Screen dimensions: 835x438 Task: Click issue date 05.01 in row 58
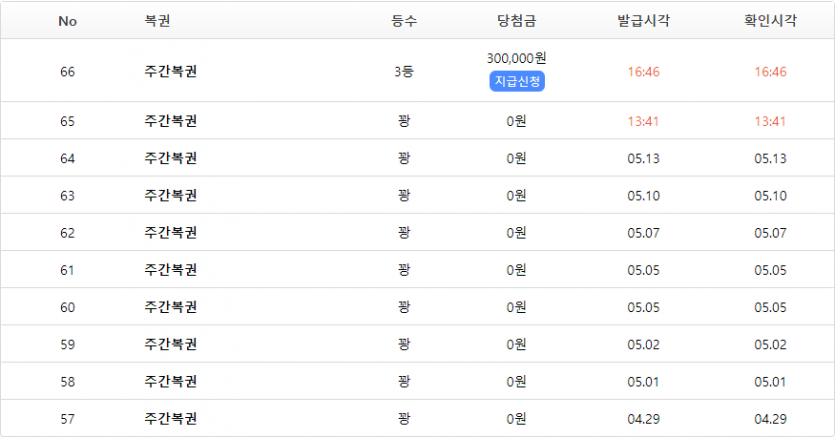coord(643,383)
